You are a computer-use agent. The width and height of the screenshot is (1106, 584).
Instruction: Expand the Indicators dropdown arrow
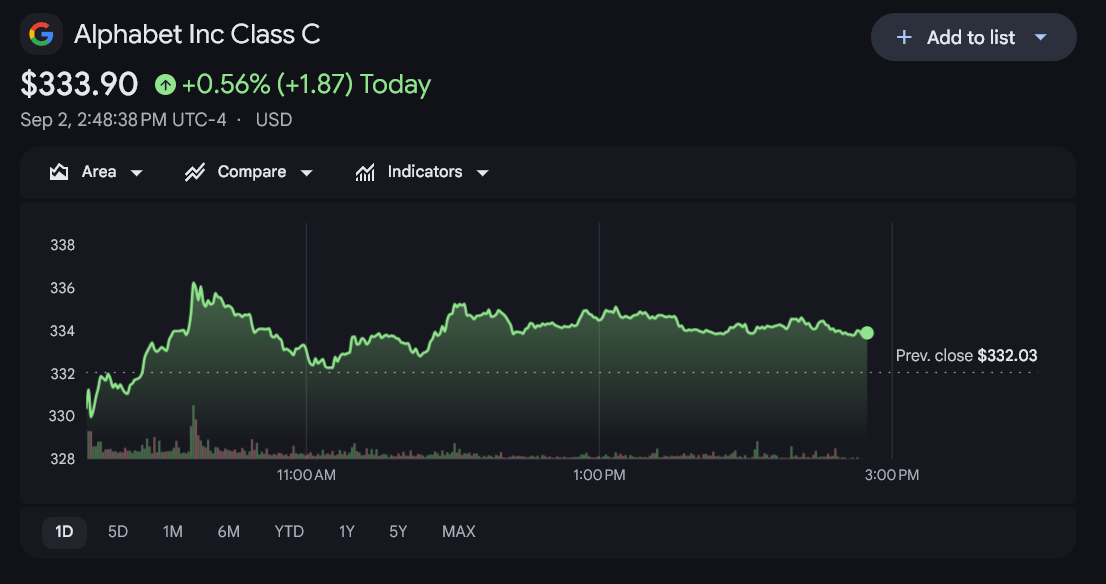tap(482, 173)
